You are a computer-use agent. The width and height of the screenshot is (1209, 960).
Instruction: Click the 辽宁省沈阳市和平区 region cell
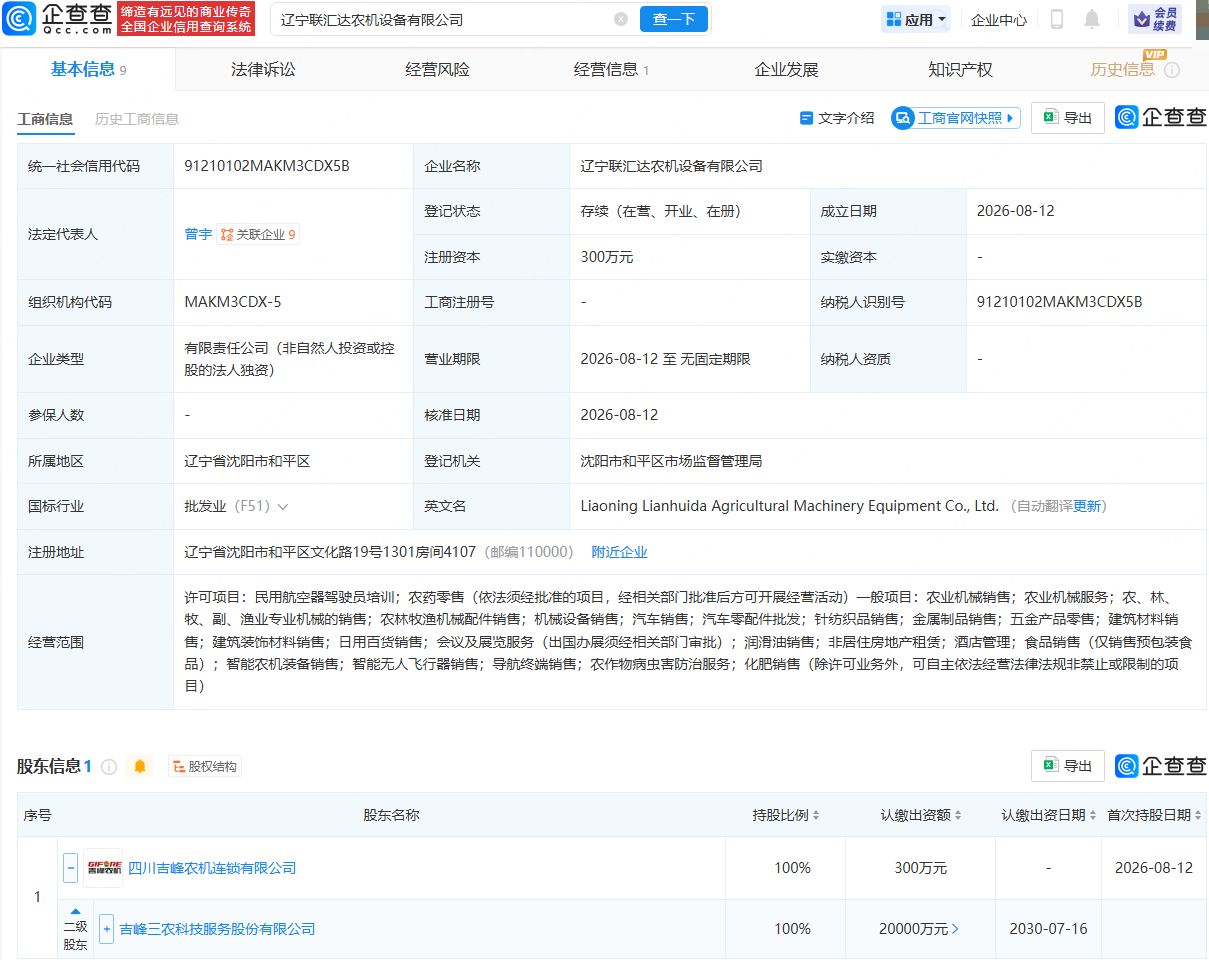pyautogui.click(x=247, y=461)
